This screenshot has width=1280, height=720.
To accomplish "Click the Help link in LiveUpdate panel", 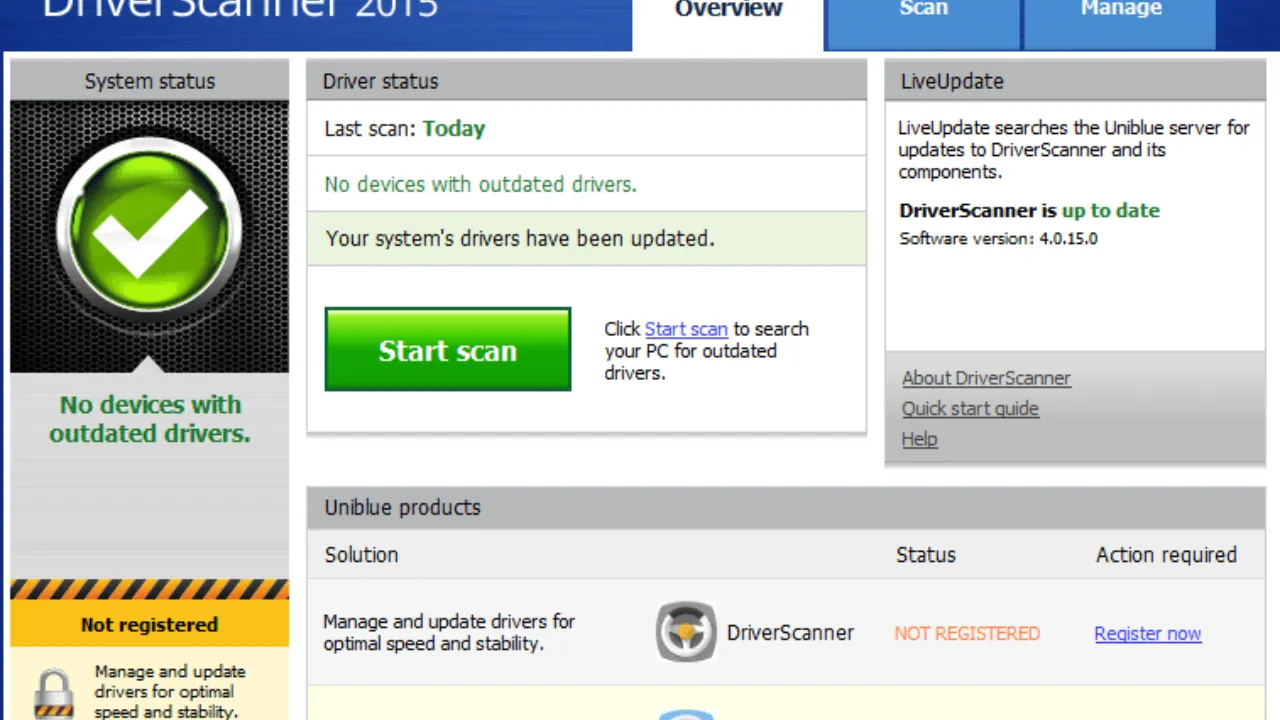I will click(x=920, y=439).
